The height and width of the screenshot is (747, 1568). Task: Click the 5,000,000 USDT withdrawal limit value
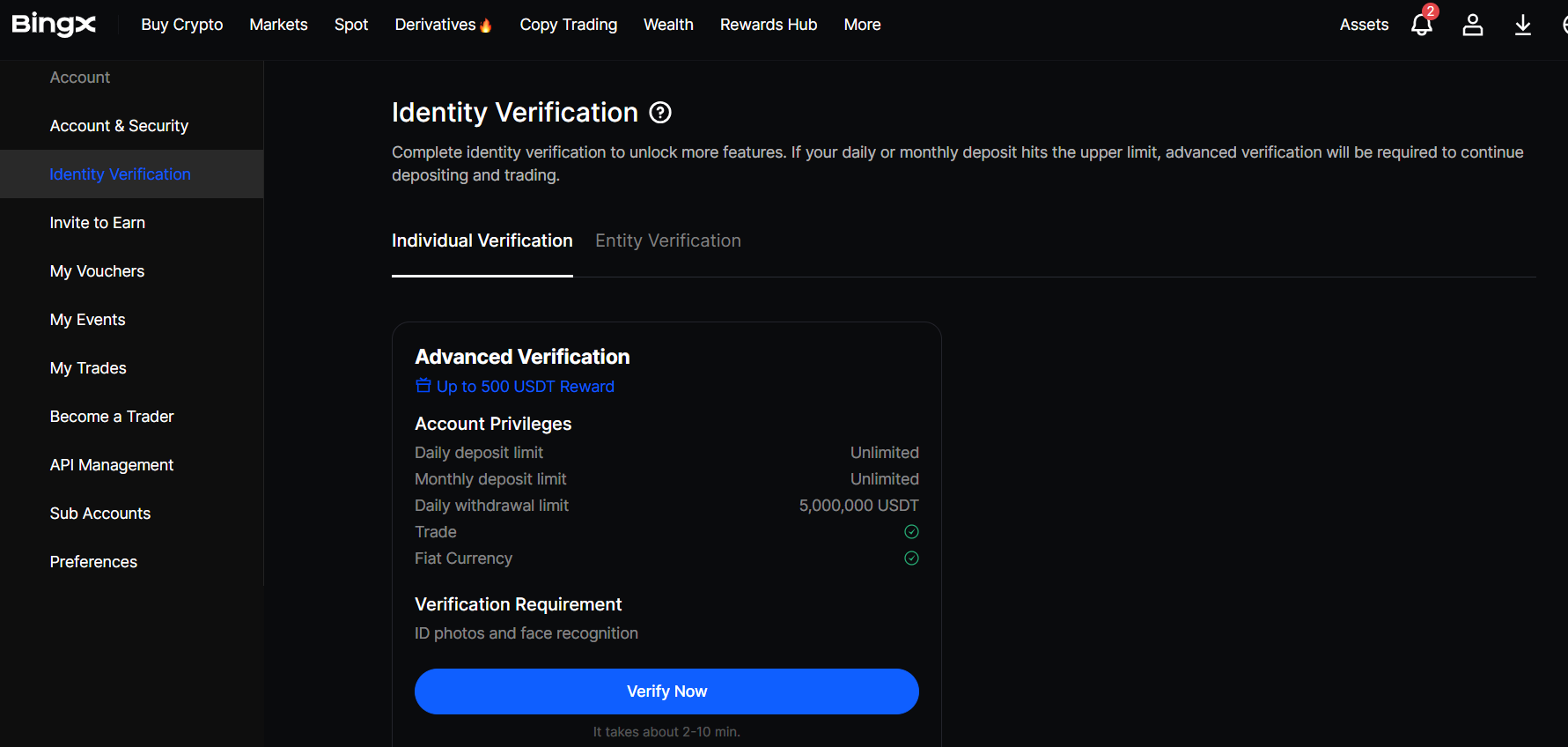pos(858,506)
